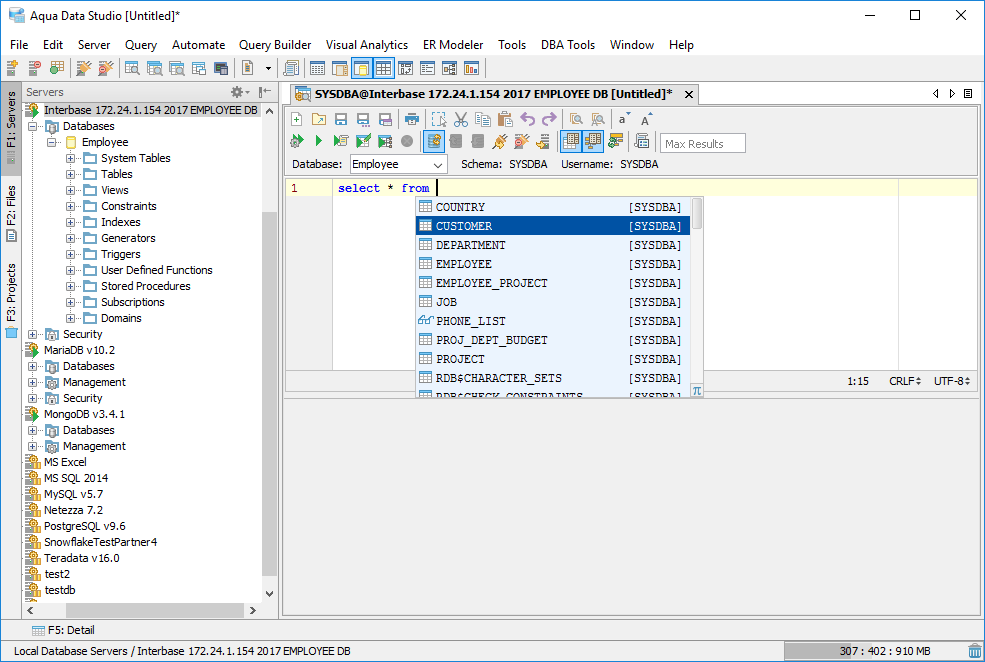The height and width of the screenshot is (662, 985).
Task: Open the F5: Detail panel button
Action: point(63,630)
